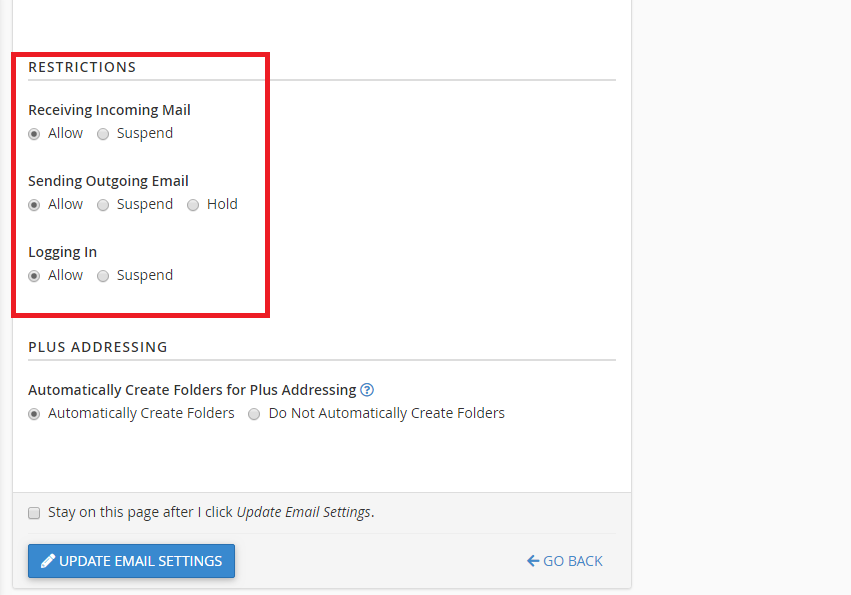Viewport: 851px width, 595px height.
Task: Click the Go Back link
Action: pyautogui.click(x=564, y=561)
